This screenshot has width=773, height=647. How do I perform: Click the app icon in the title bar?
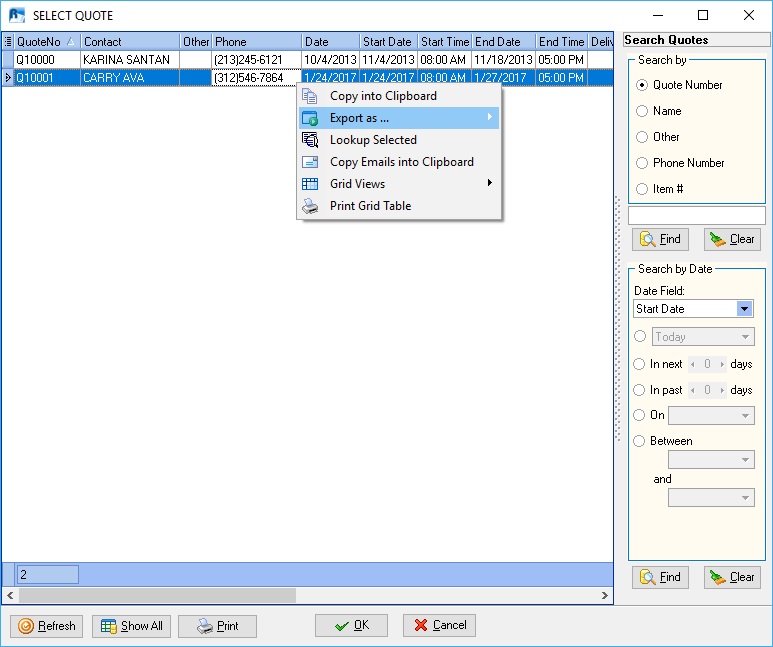pyautogui.click(x=16, y=16)
